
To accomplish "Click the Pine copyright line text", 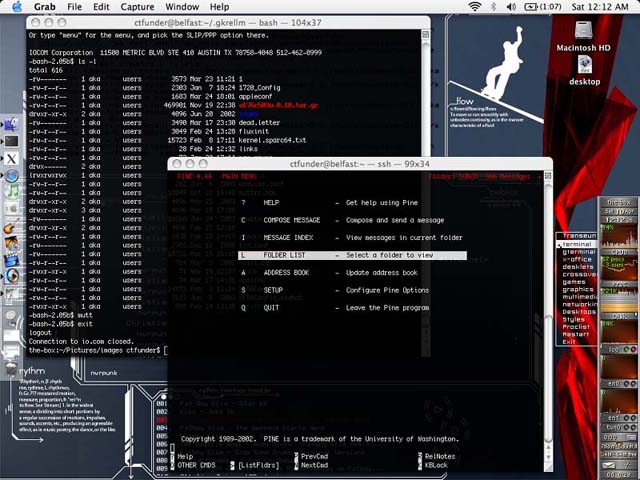I will click(320, 439).
